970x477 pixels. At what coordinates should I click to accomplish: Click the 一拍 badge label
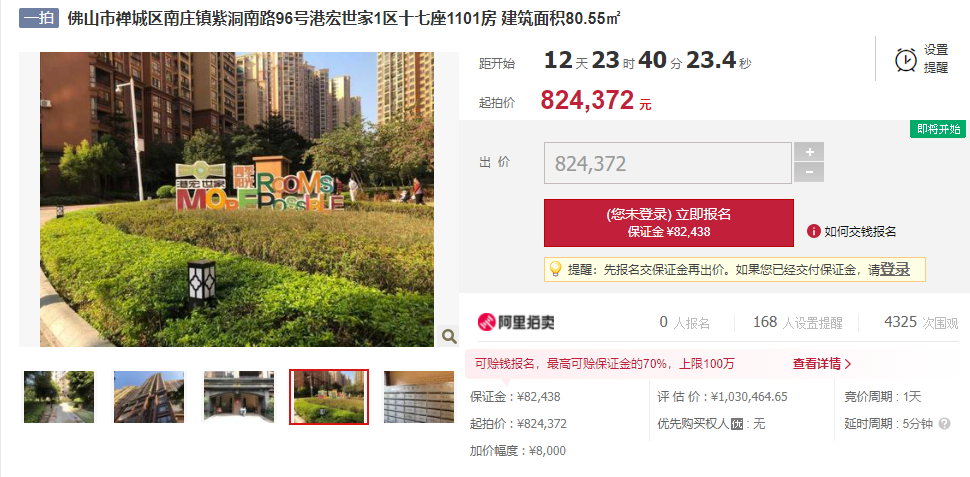[38, 19]
